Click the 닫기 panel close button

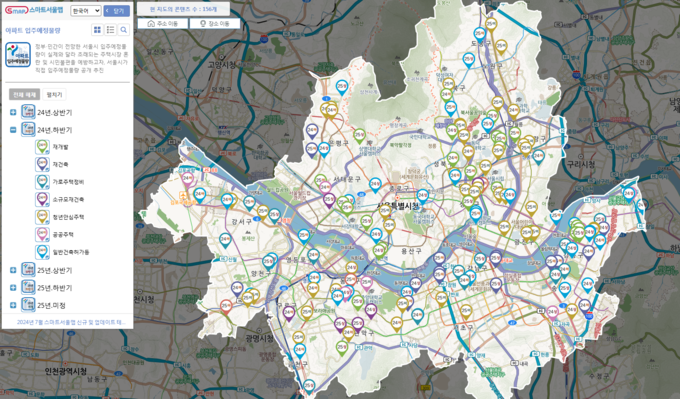[x=117, y=11]
